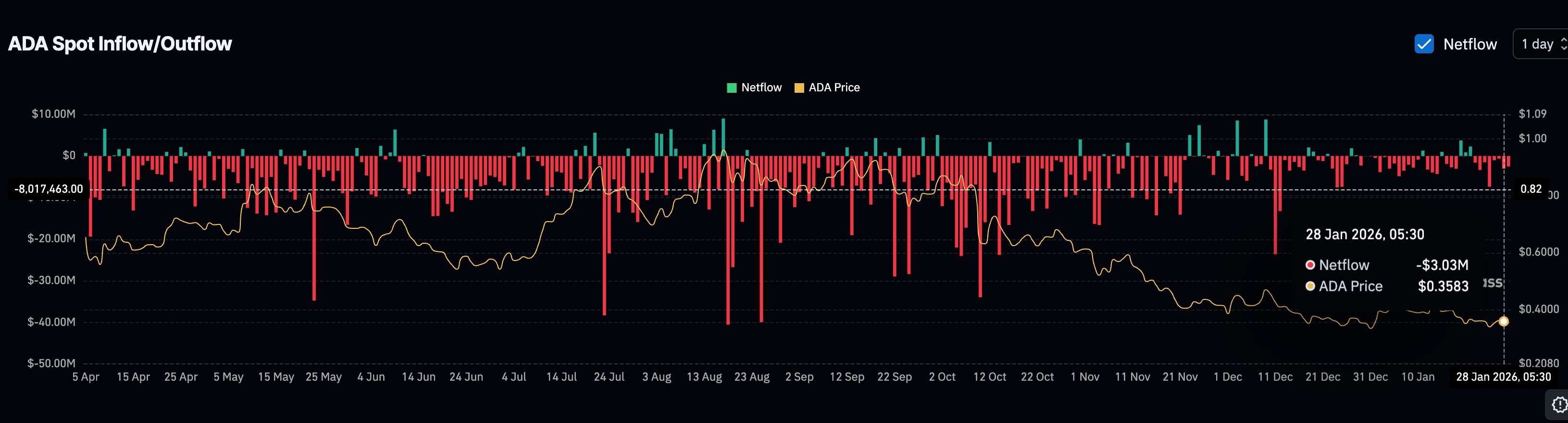The height and width of the screenshot is (423, 1568).
Task: Click the yellow ADA Price dot in tooltip
Action: pos(1310,286)
